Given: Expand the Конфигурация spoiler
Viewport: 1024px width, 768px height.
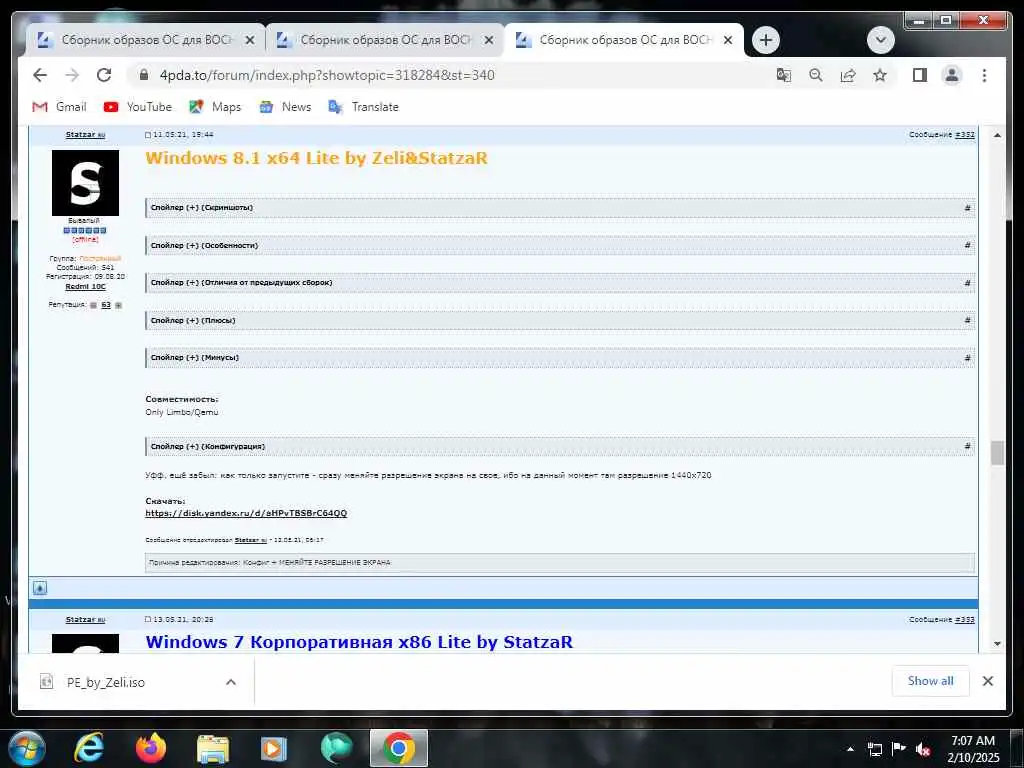Looking at the screenshot, I should pyautogui.click(x=560, y=447).
